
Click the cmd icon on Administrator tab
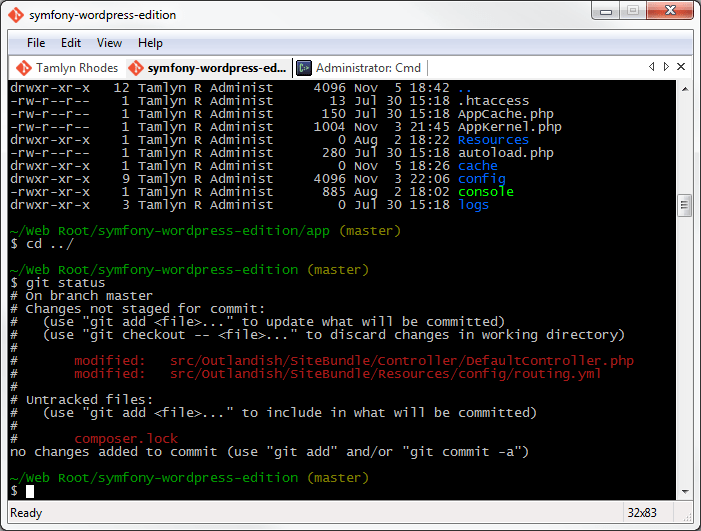click(x=304, y=68)
